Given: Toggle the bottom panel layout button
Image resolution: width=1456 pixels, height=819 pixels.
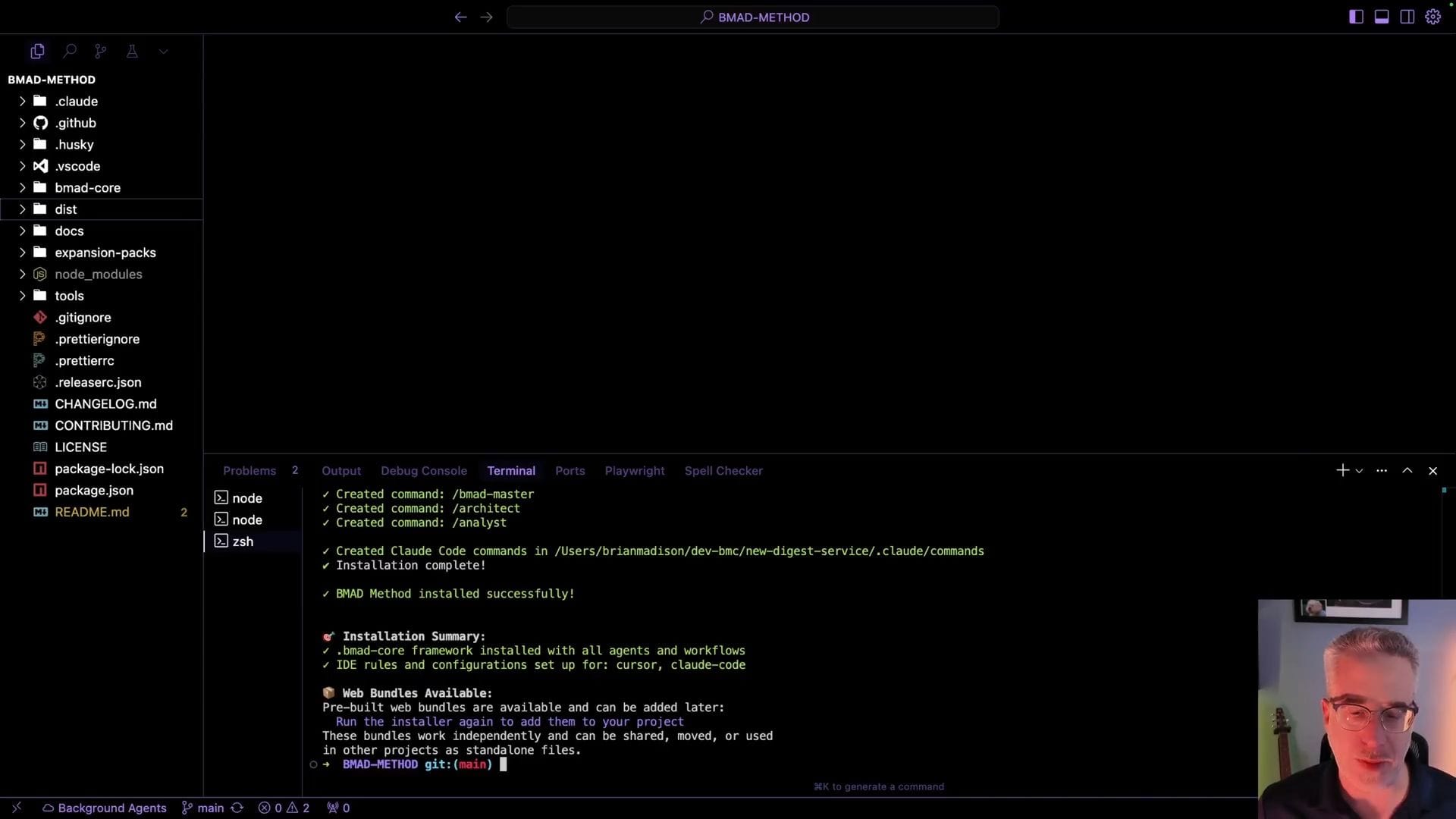Looking at the screenshot, I should pyautogui.click(x=1382, y=17).
